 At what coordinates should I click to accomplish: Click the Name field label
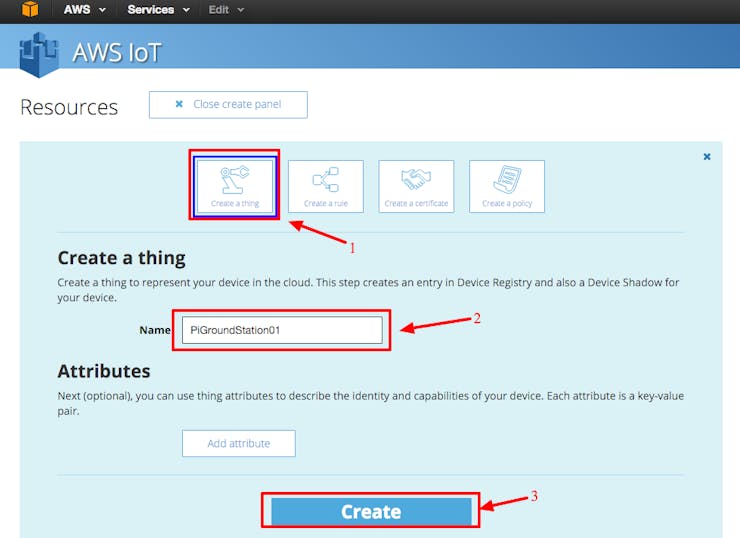click(x=155, y=330)
